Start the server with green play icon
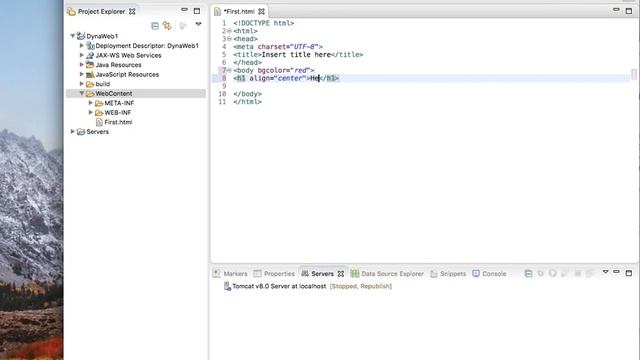 (x=553, y=273)
